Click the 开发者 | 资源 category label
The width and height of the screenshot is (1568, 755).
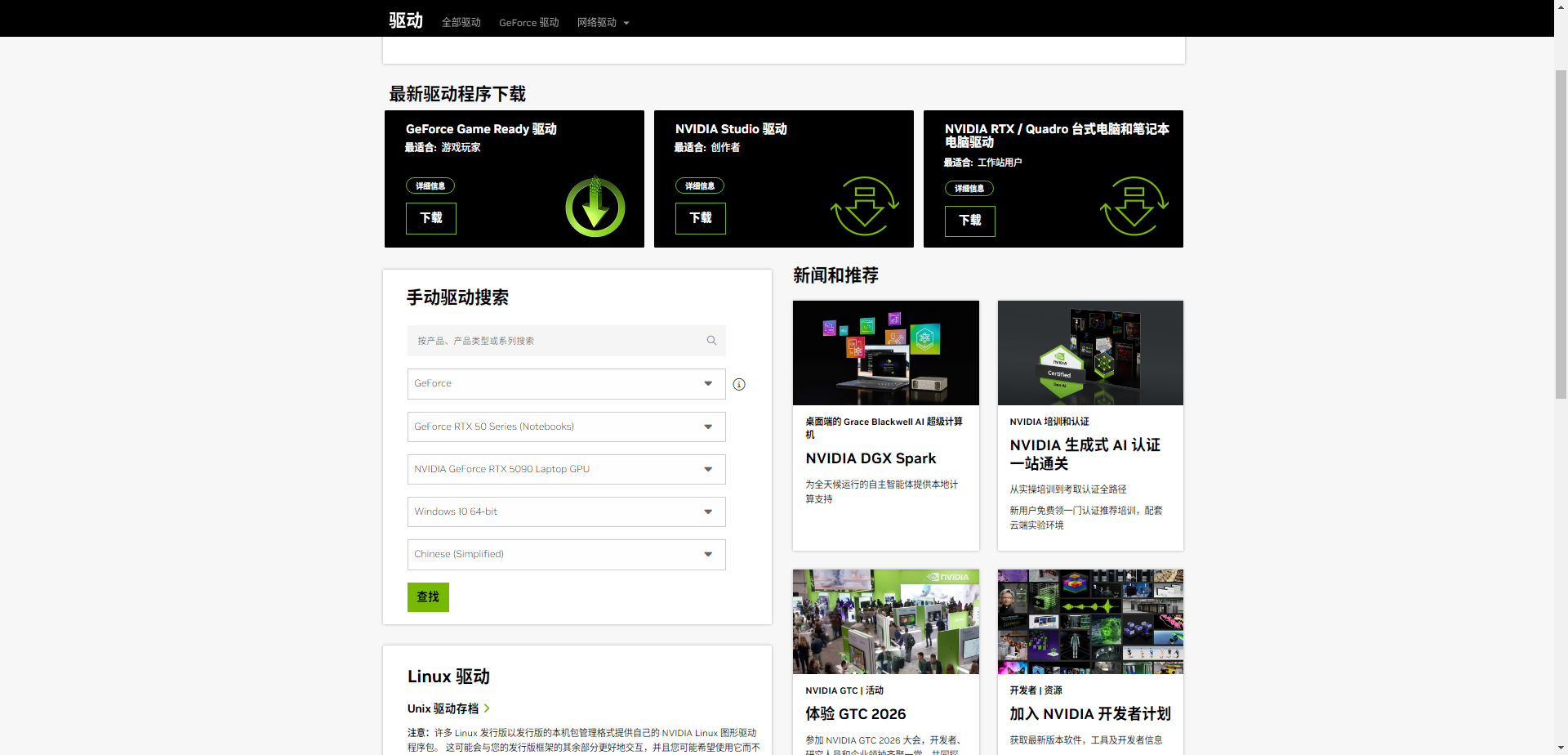pos(1036,690)
